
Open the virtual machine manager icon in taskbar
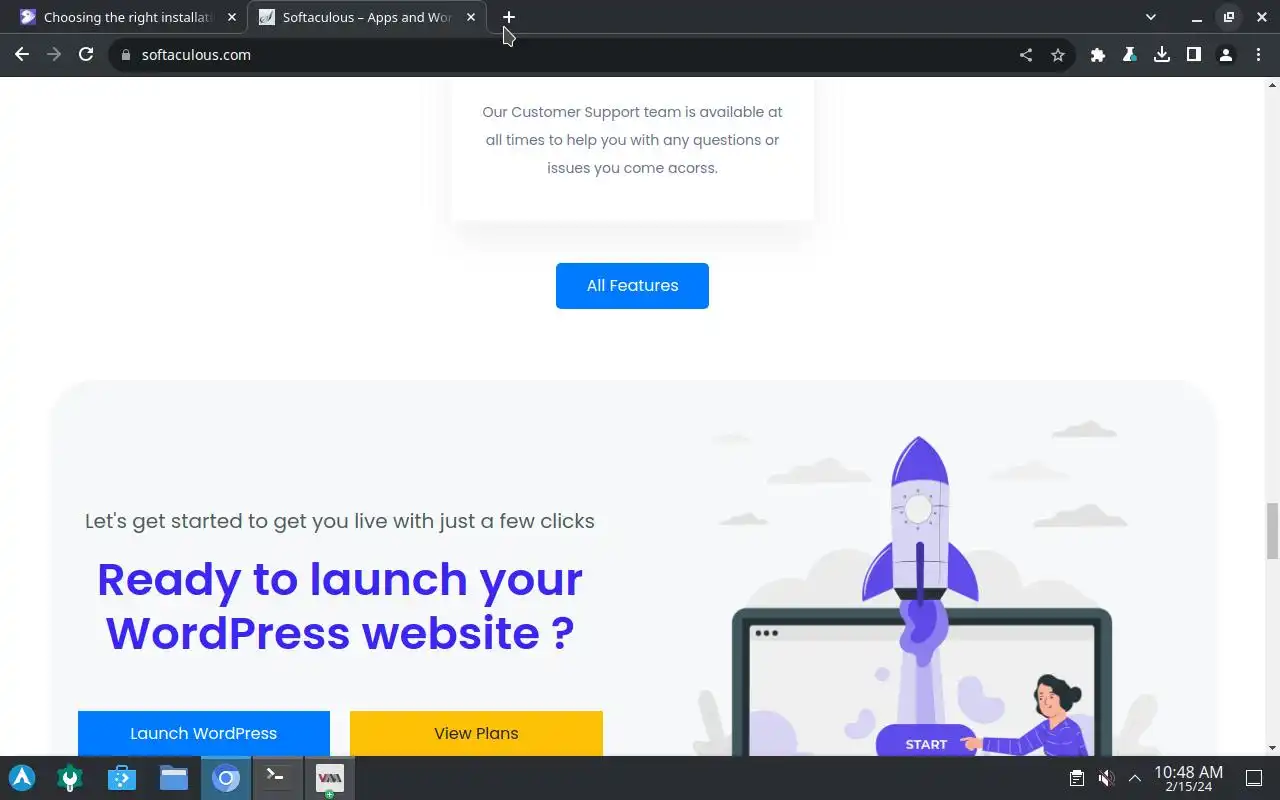329,778
